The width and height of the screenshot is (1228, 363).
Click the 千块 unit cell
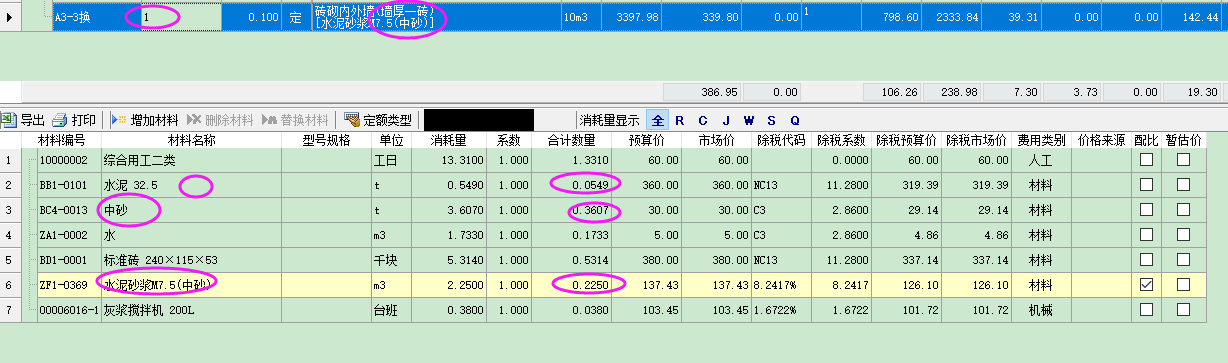pyautogui.click(x=390, y=260)
